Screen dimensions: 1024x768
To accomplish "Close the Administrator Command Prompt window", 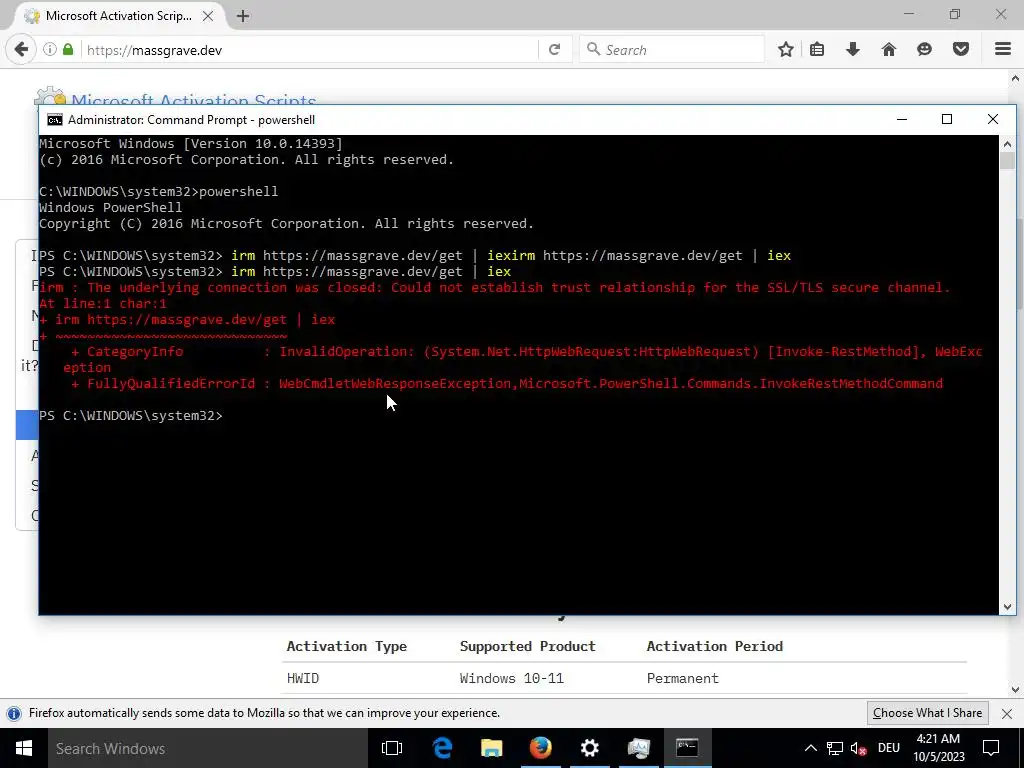I will coord(993,120).
